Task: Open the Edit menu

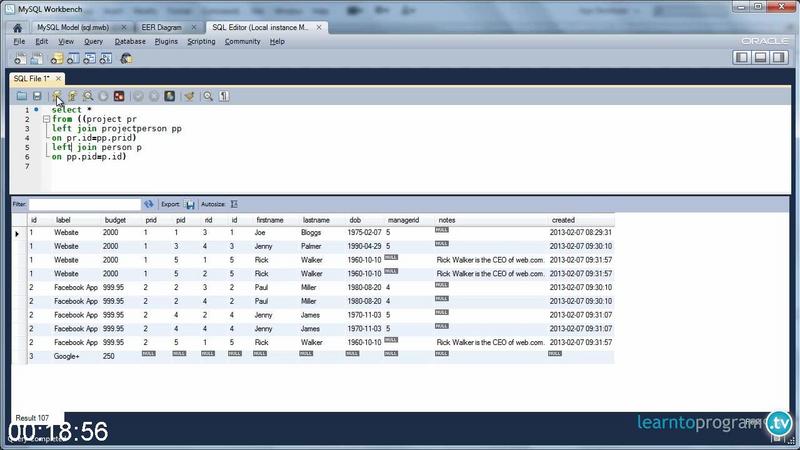Action: coord(41,41)
